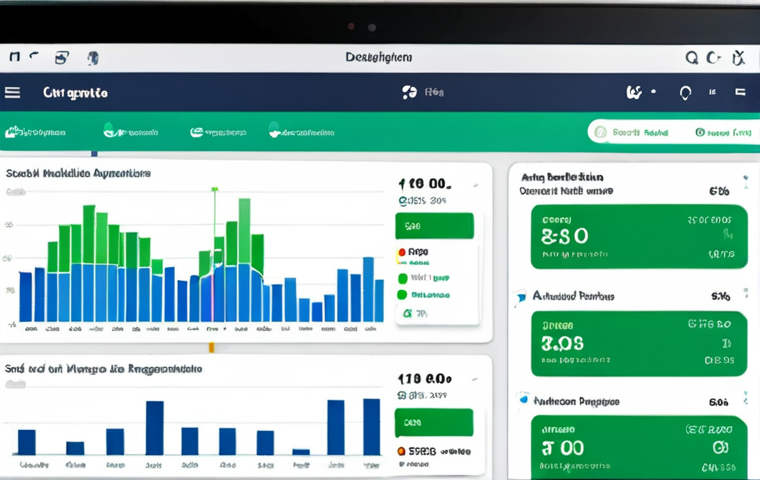Viewport: 760px width, 480px height.
Task: Click the green ringed icon on the right of the search pill
Action: click(700, 132)
